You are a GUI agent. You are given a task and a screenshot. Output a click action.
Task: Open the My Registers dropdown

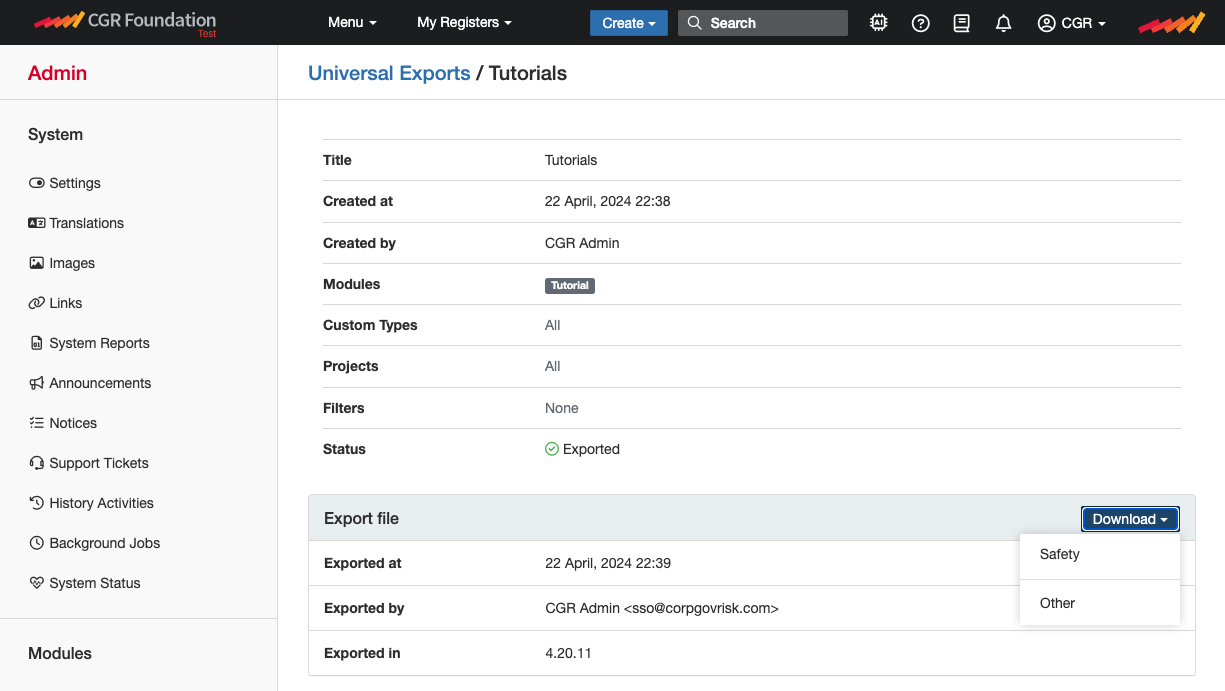coord(464,22)
